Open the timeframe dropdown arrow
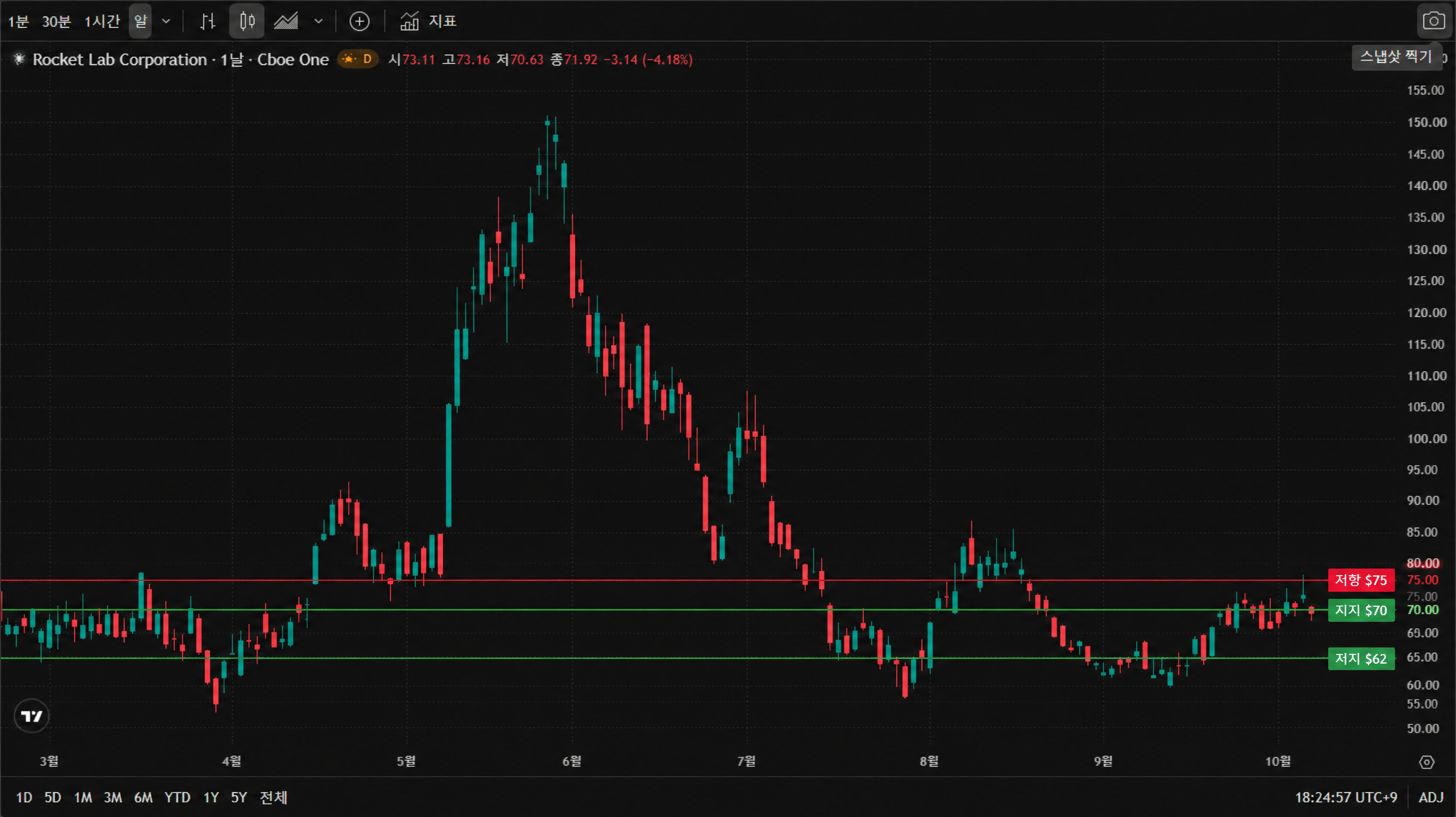The width and height of the screenshot is (1456, 817). [166, 21]
